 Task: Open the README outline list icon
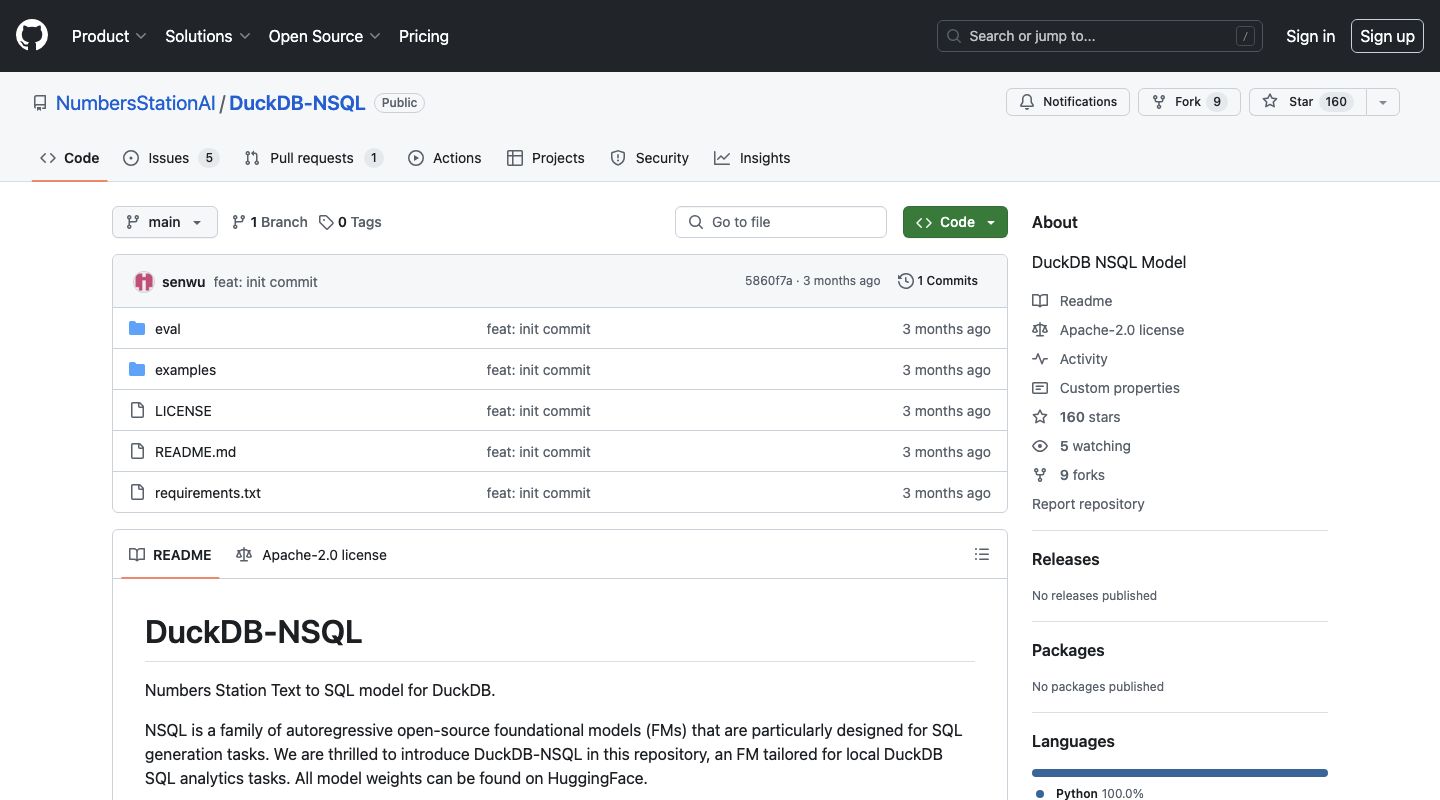pos(982,554)
